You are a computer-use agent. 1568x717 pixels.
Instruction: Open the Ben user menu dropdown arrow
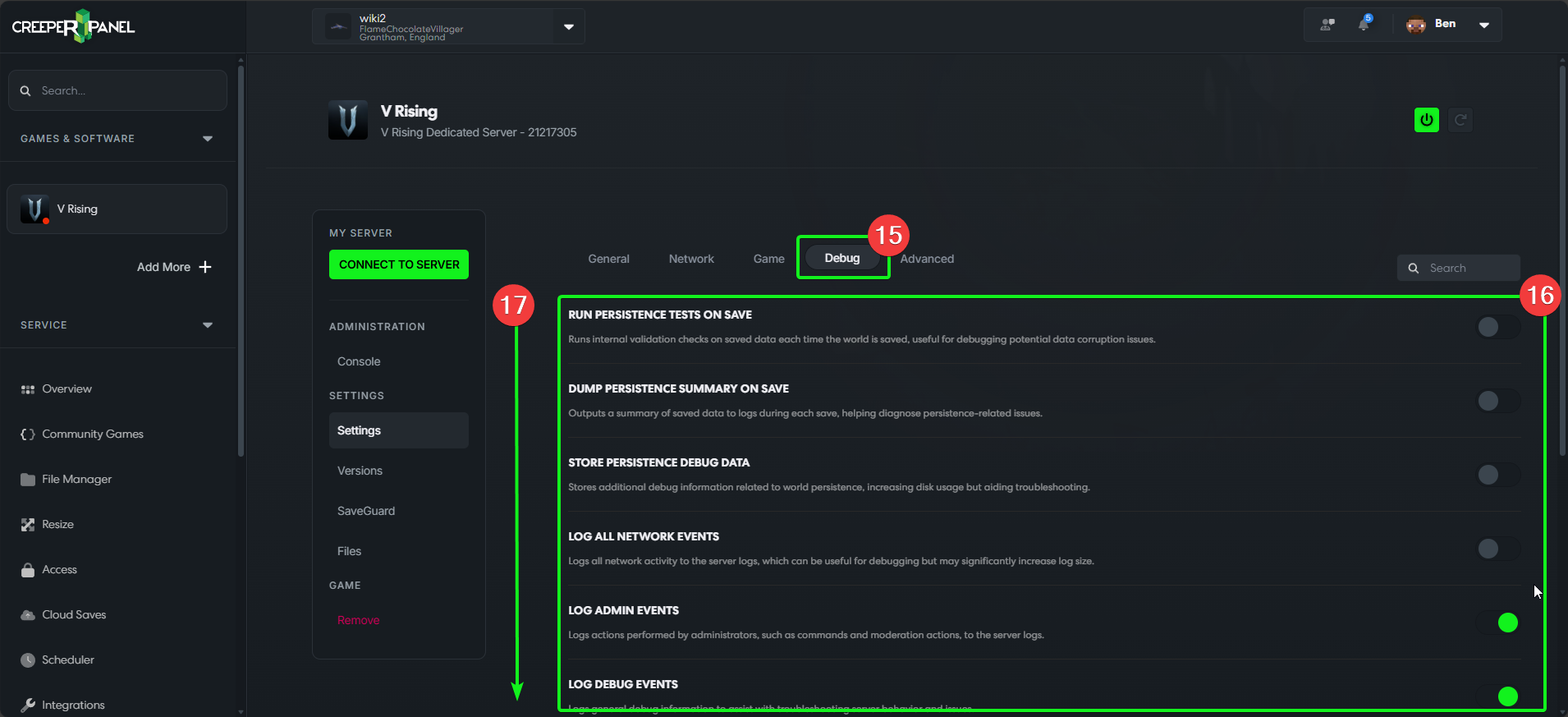pyautogui.click(x=1484, y=25)
